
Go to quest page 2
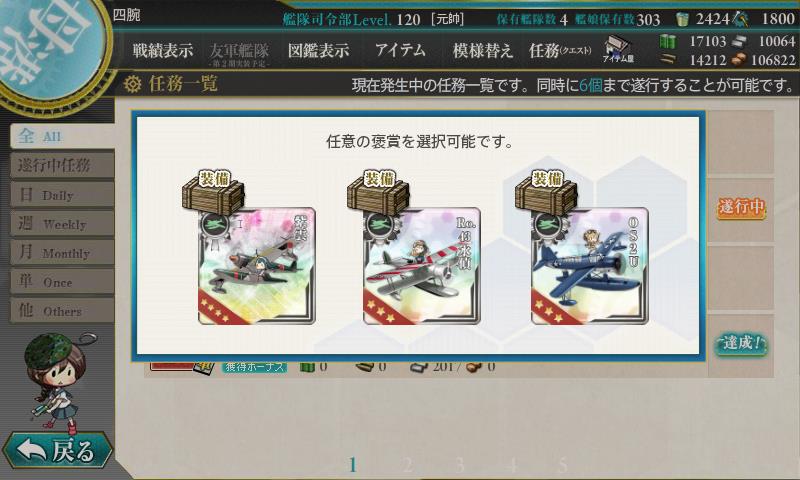click(x=407, y=465)
